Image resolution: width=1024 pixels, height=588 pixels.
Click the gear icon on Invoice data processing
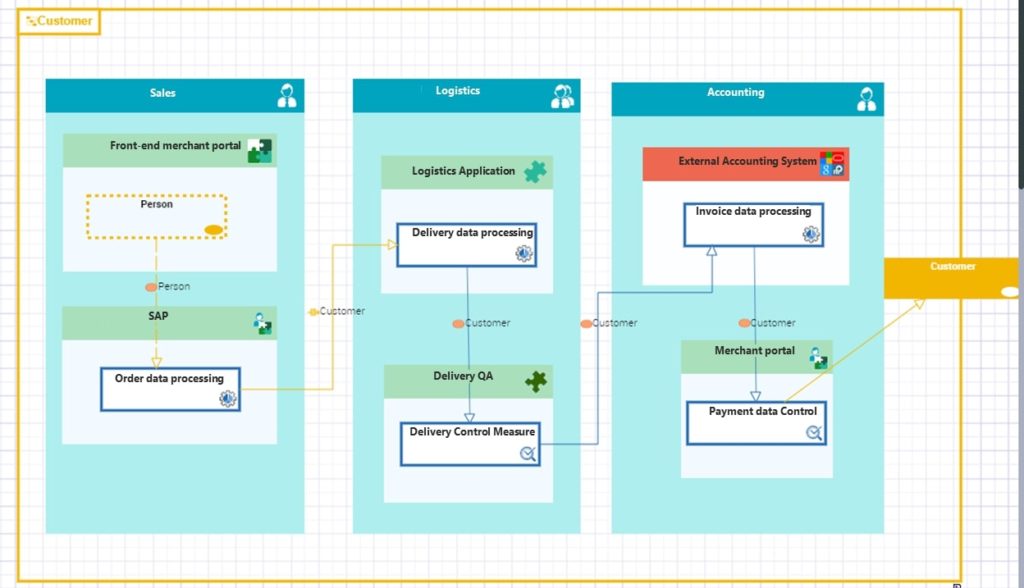[810, 232]
